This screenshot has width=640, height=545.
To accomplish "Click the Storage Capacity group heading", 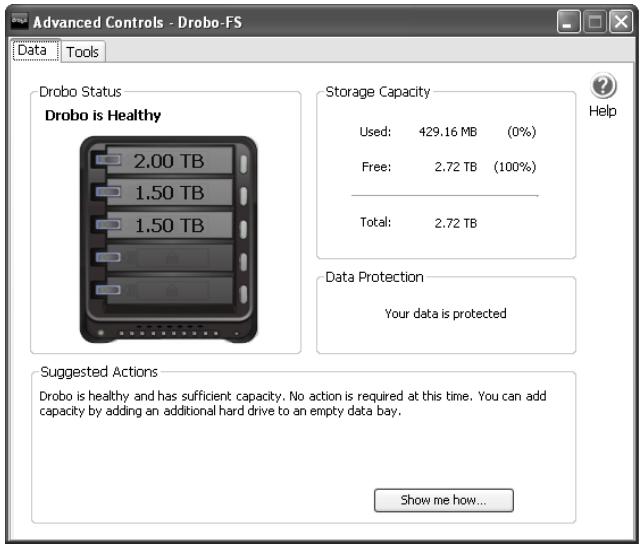I will click(378, 92).
